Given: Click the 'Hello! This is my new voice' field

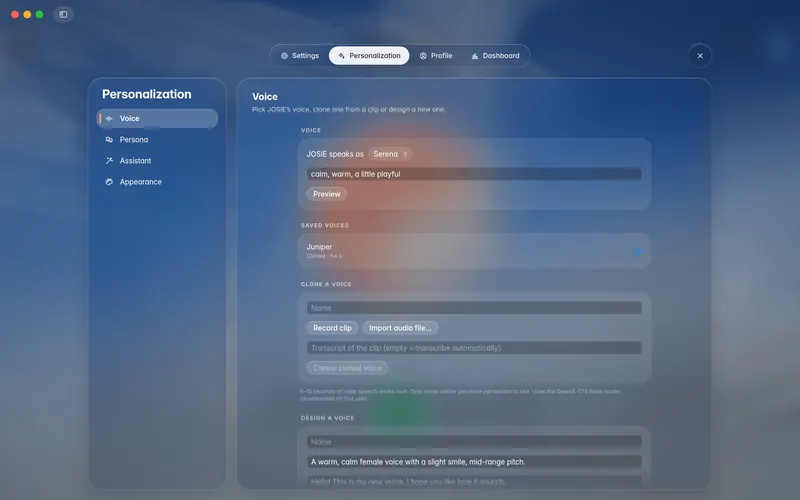Looking at the screenshot, I should (474, 481).
